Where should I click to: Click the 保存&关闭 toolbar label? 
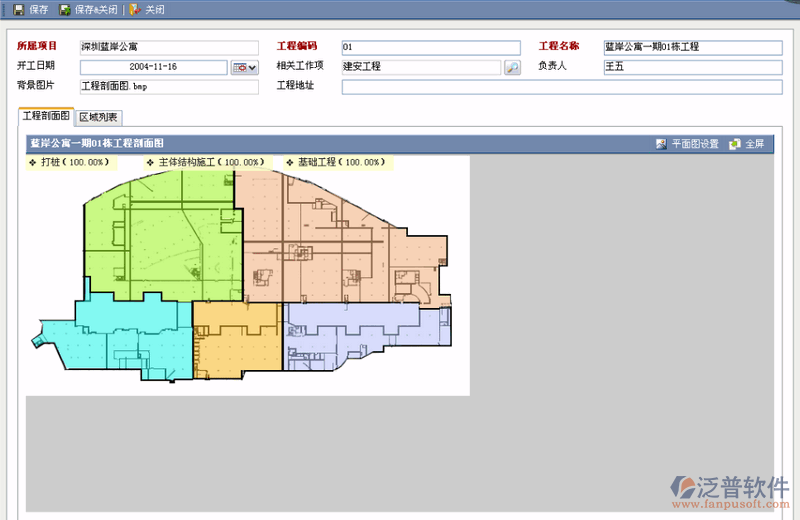click(x=96, y=10)
